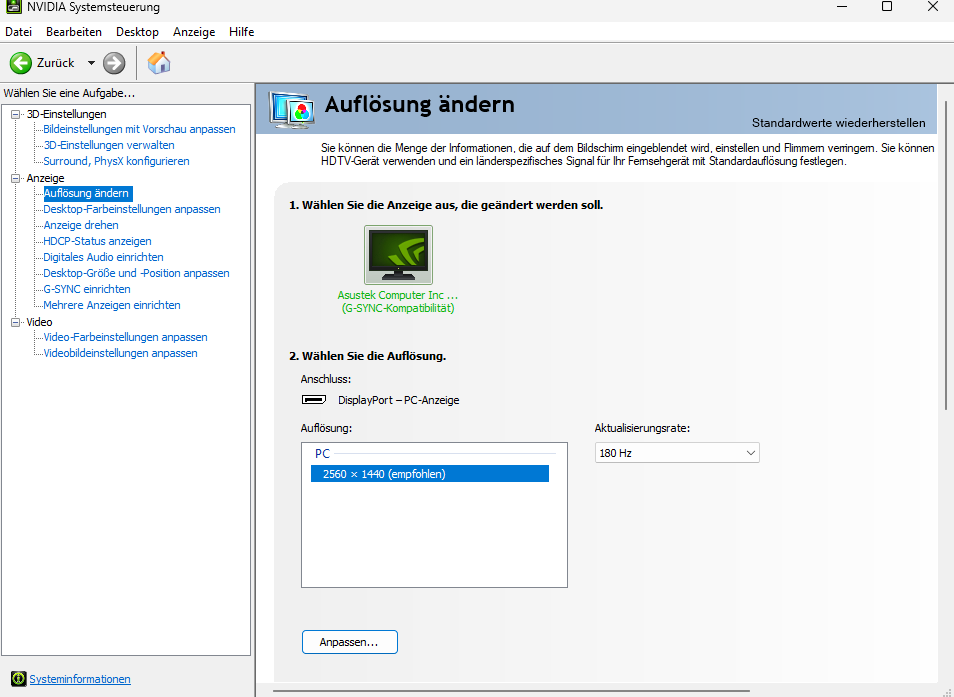Go to the home page house icon
Image resolution: width=954 pixels, height=697 pixels.
[x=159, y=63]
